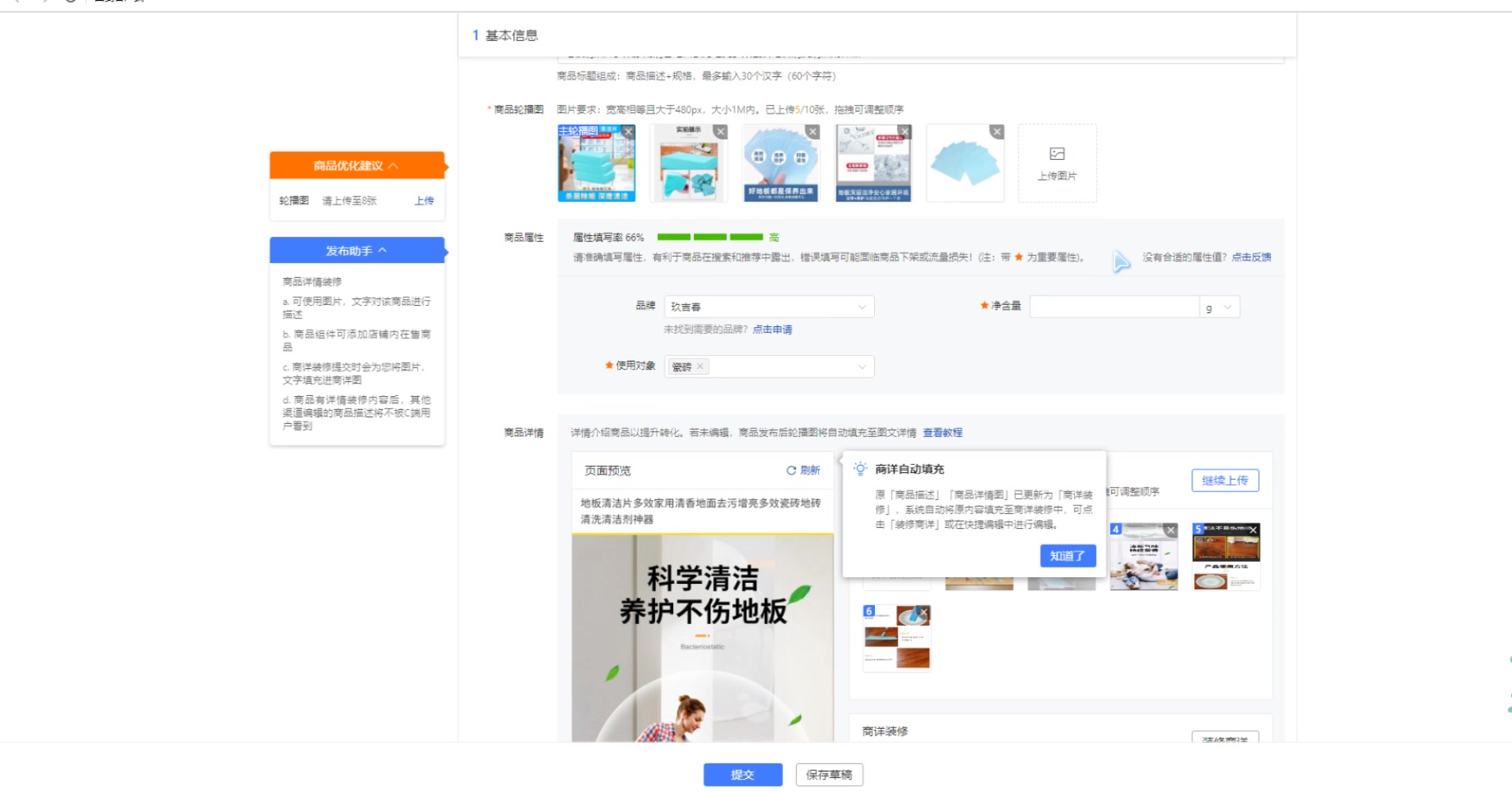Click the 属性填写率 66% text
Screen dimensions: 1512x792
(608, 238)
